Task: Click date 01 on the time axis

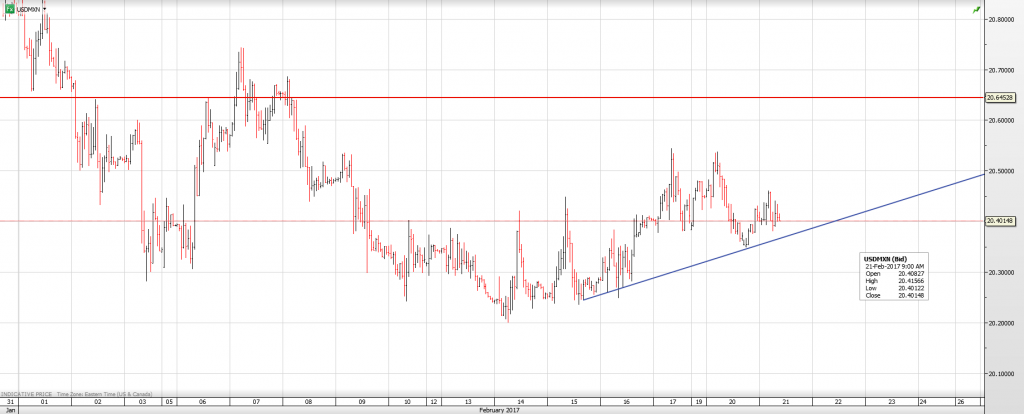Action: tap(45, 402)
